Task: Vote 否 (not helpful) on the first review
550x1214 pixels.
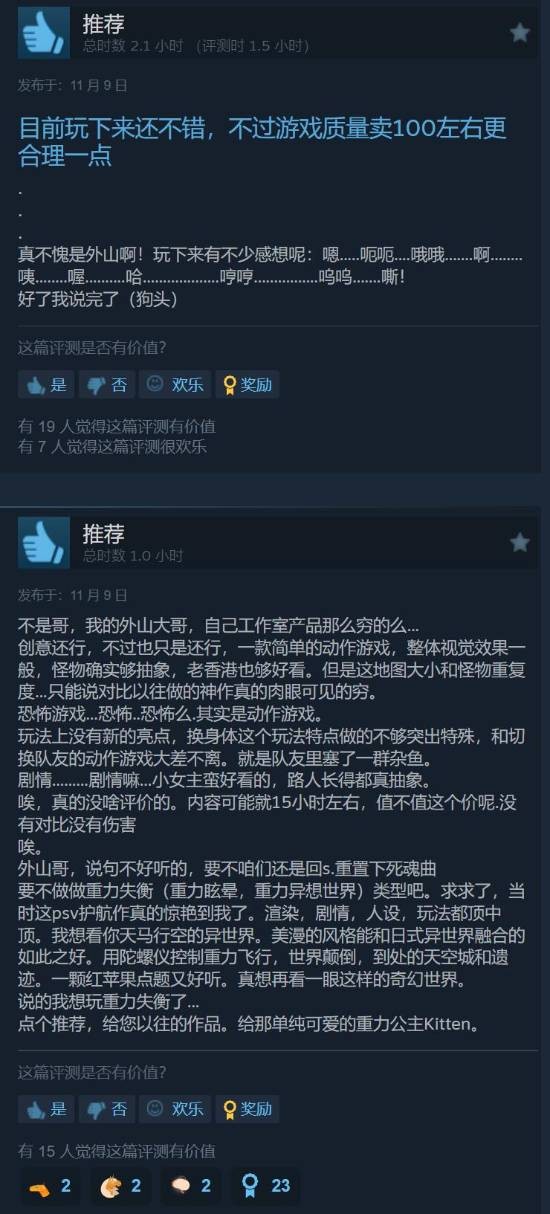Action: pos(107,384)
